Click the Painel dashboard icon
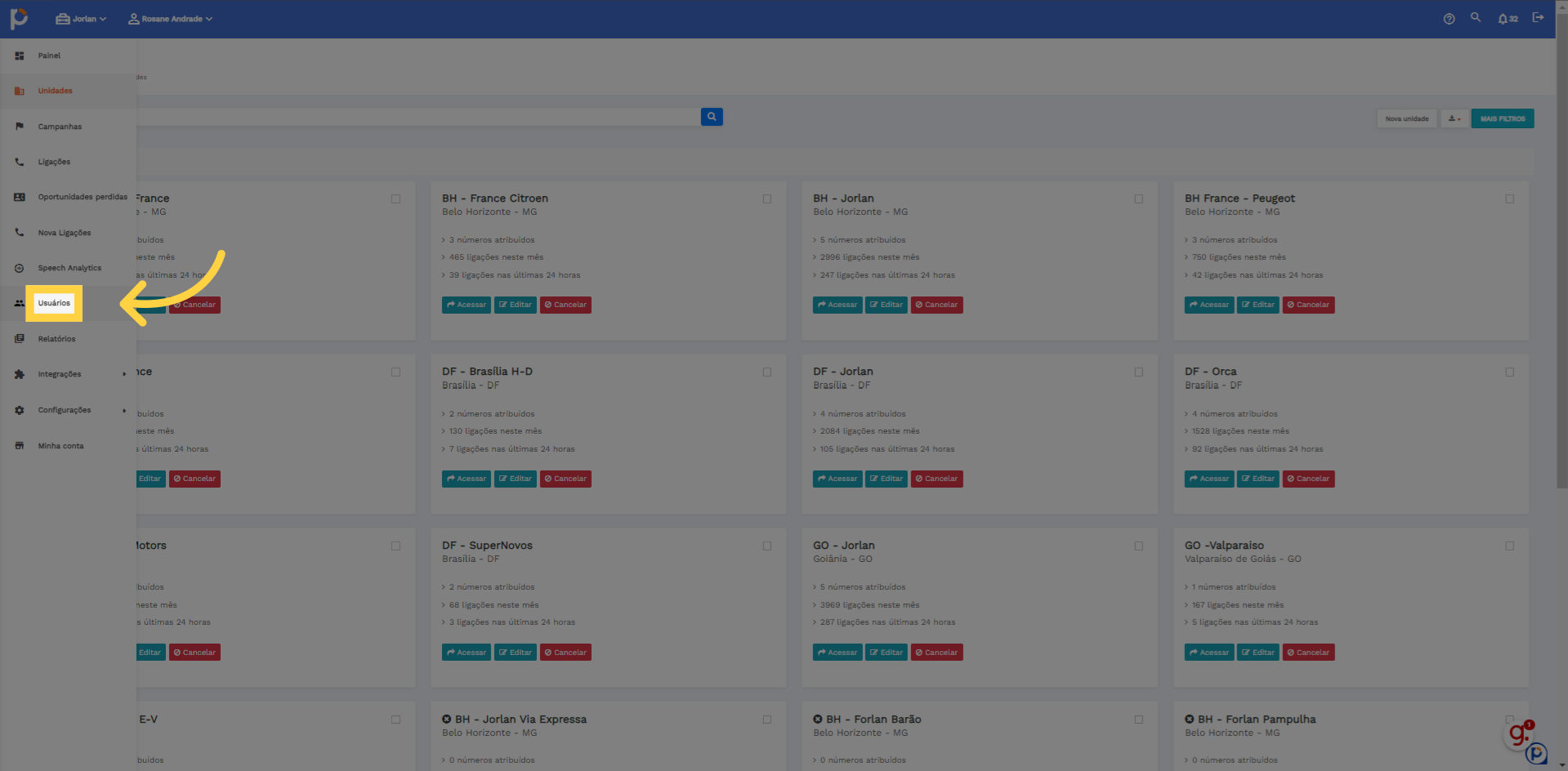Viewport: 1568px width, 771px height. 20,56
